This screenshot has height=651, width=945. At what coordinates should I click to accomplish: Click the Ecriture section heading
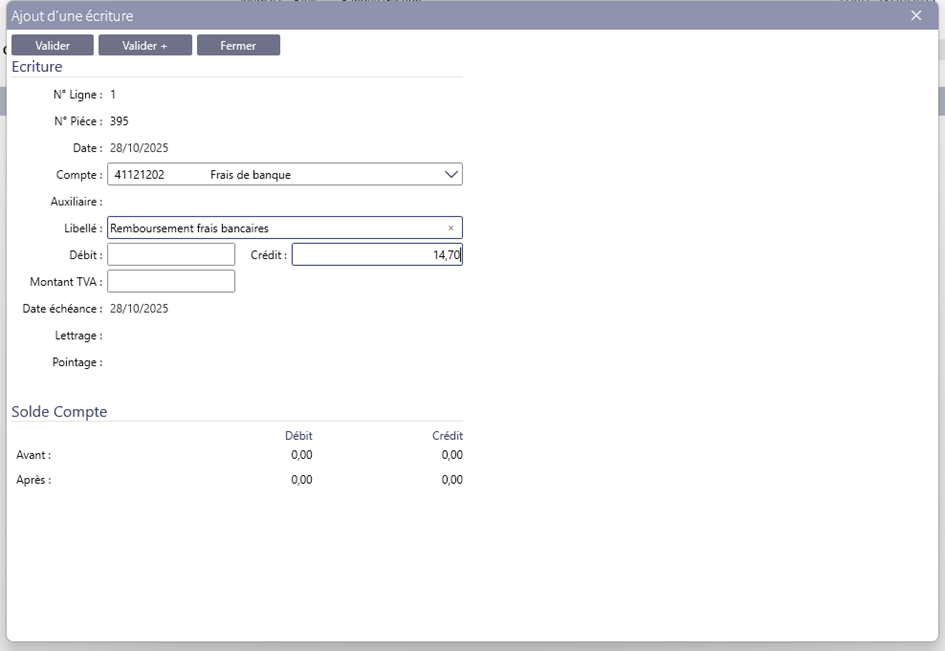(x=37, y=67)
